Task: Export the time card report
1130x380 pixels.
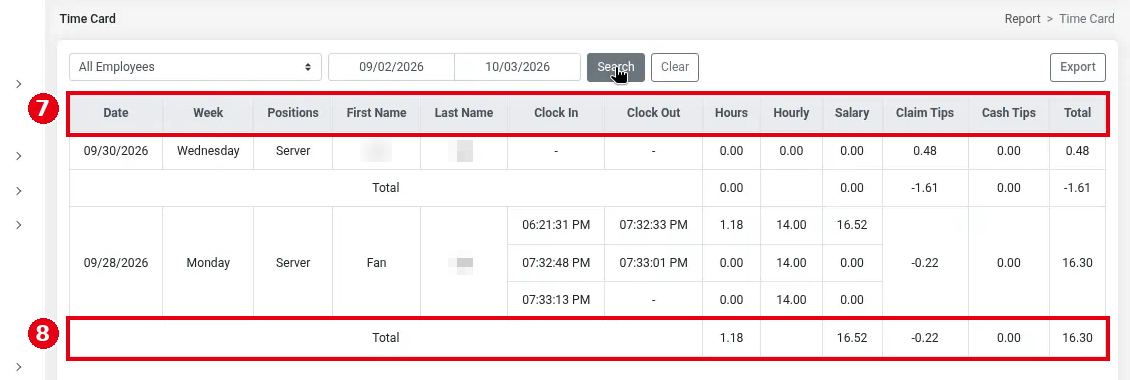Action: click(x=1077, y=67)
